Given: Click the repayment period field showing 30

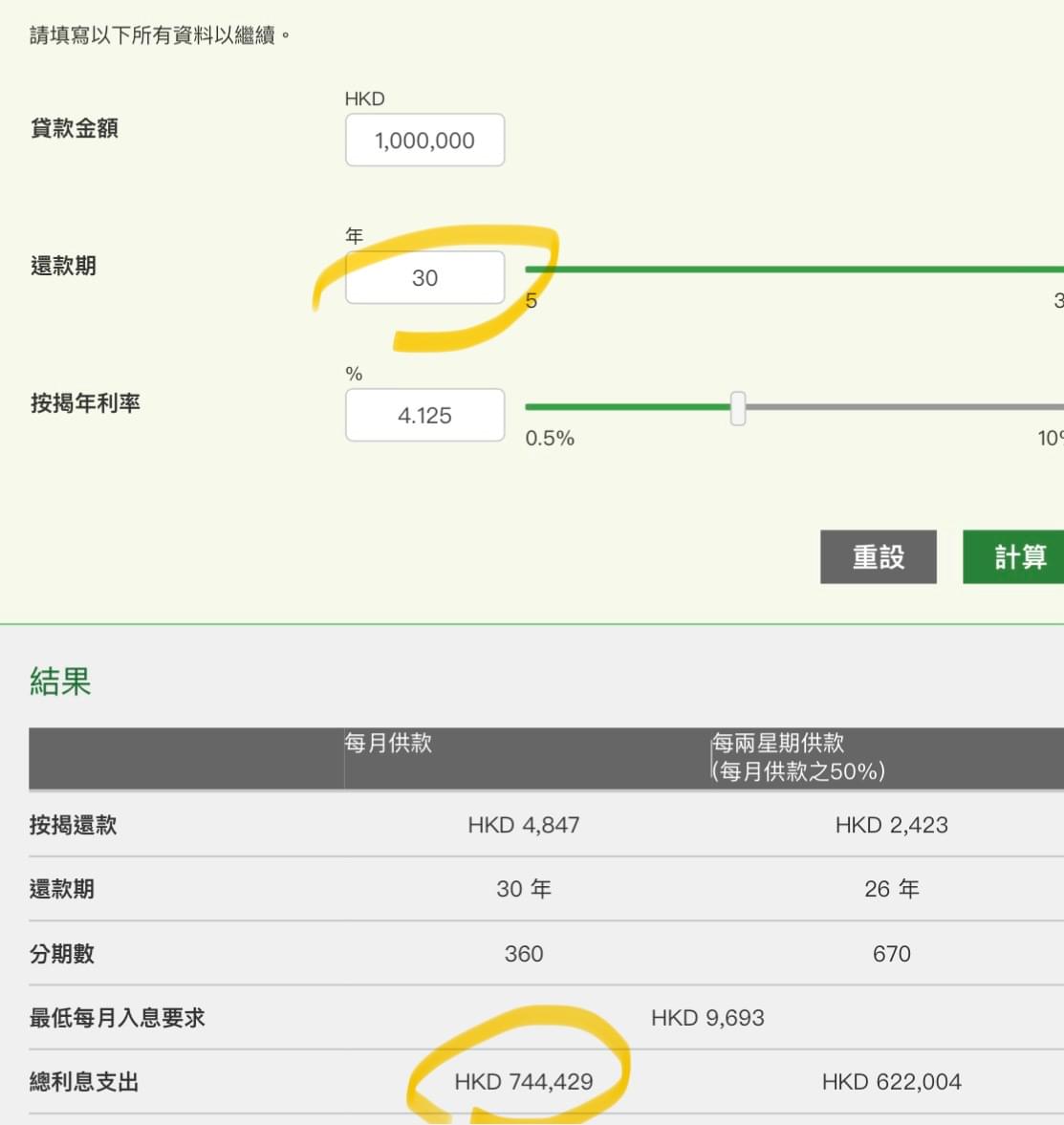Looking at the screenshot, I should [424, 277].
